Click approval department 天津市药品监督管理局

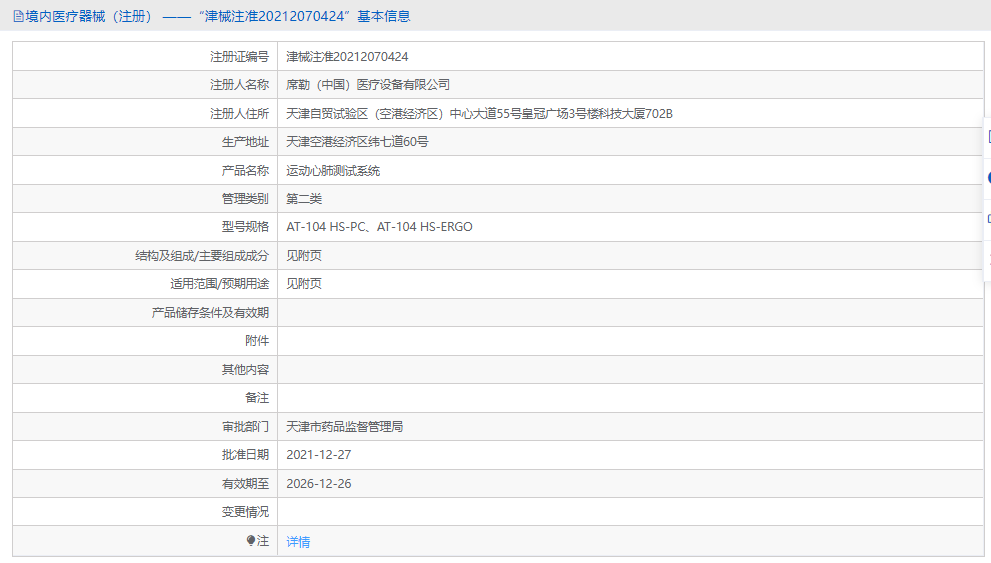344,427
